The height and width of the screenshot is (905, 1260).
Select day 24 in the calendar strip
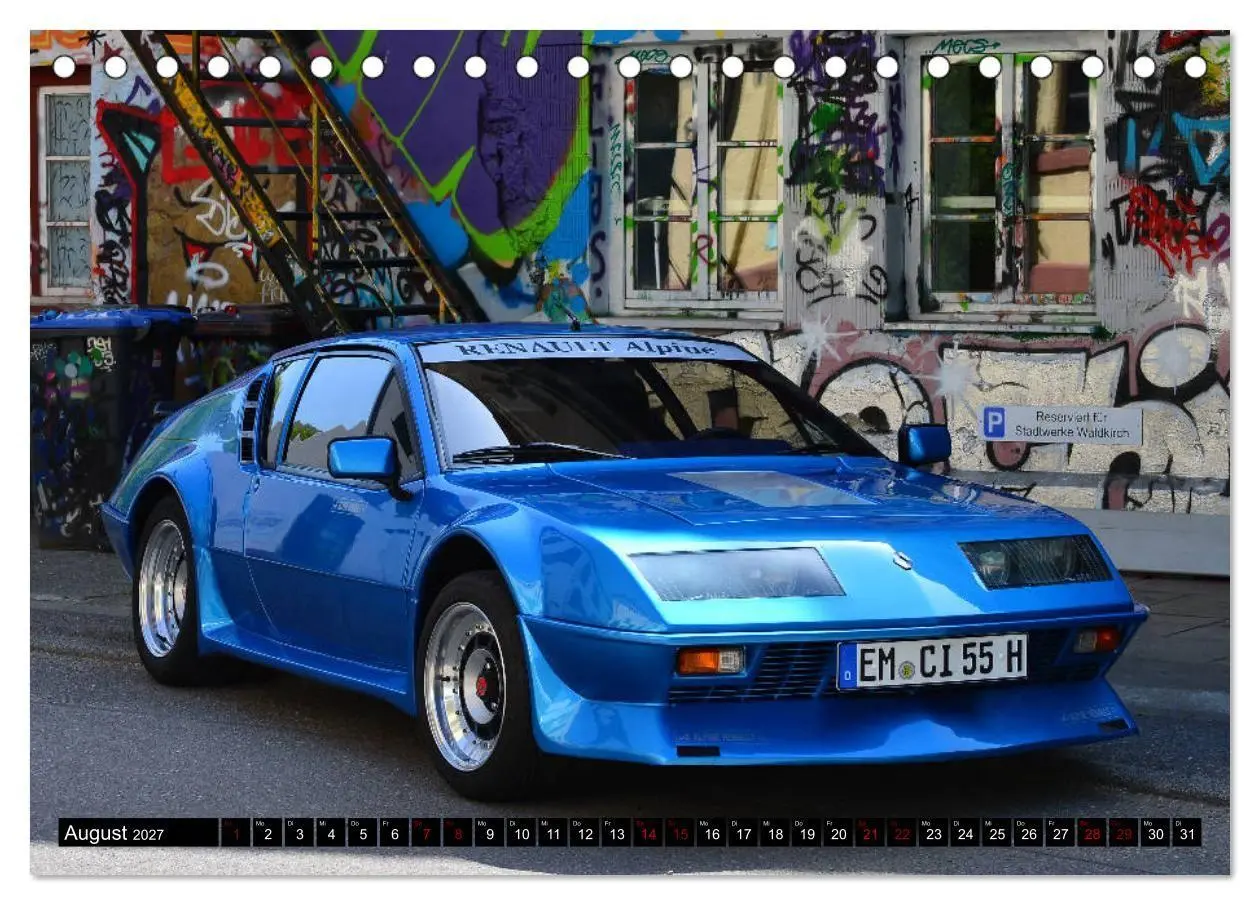pyautogui.click(x=965, y=832)
